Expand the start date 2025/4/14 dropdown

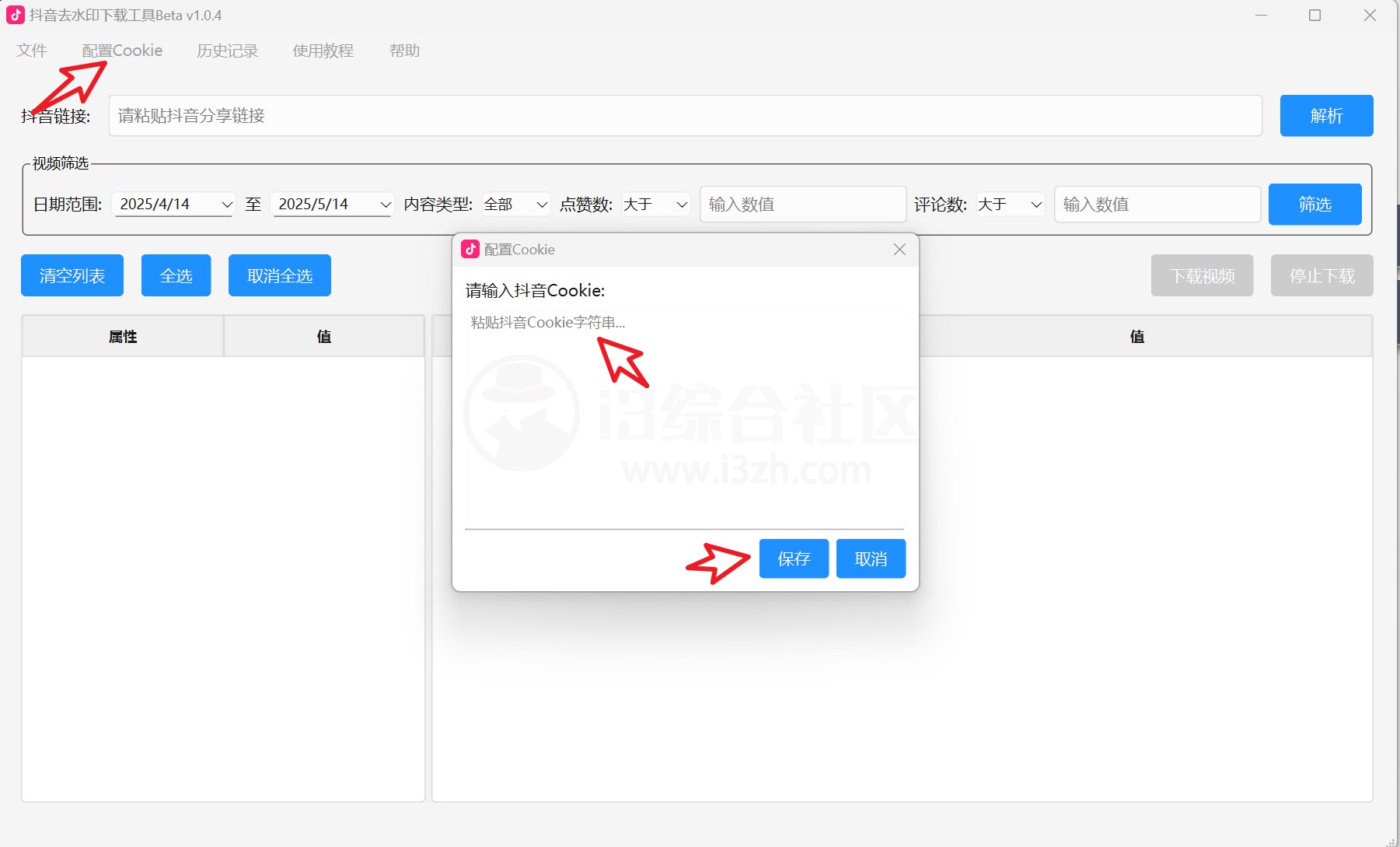tap(226, 204)
